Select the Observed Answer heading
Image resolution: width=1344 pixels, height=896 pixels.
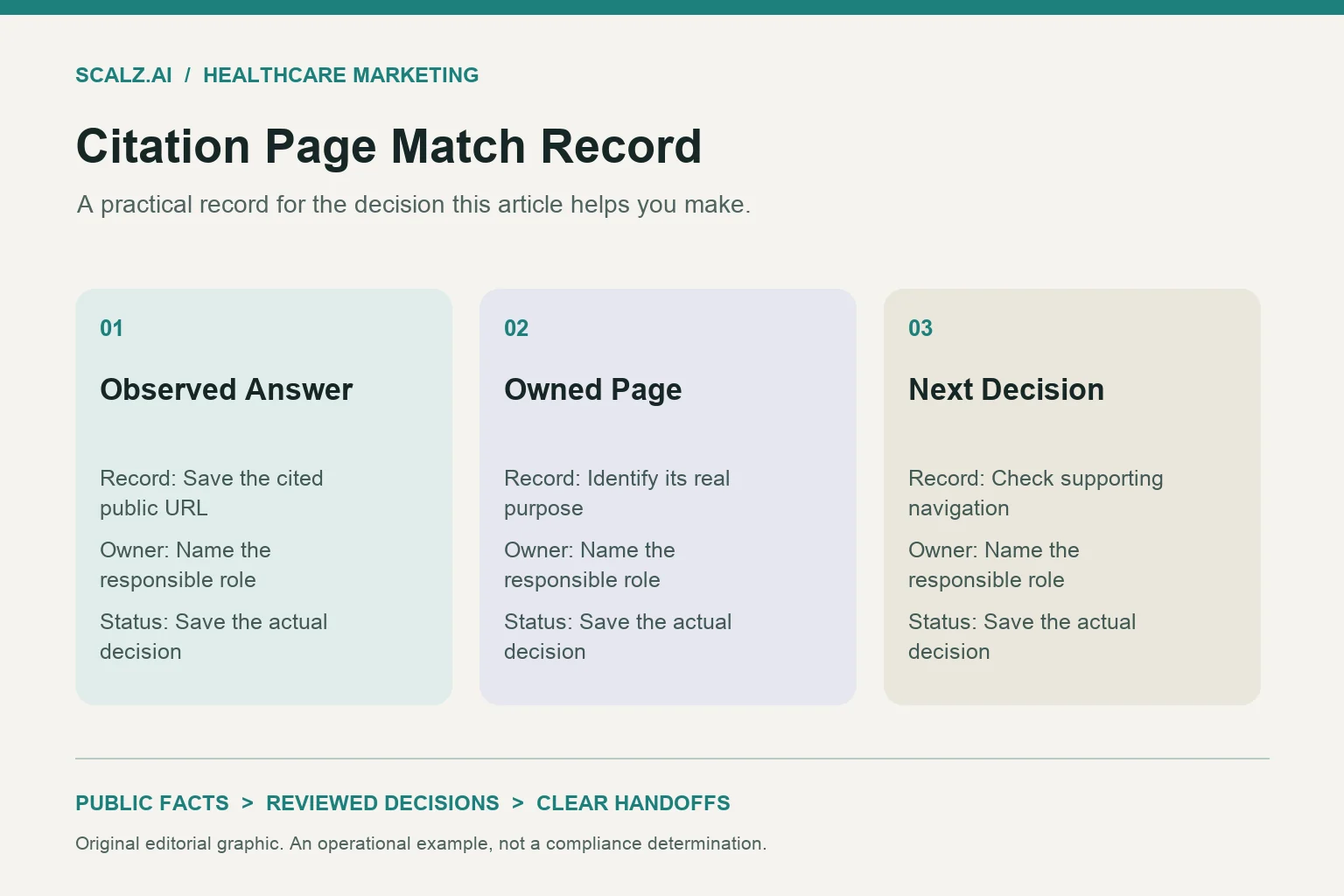click(x=226, y=389)
